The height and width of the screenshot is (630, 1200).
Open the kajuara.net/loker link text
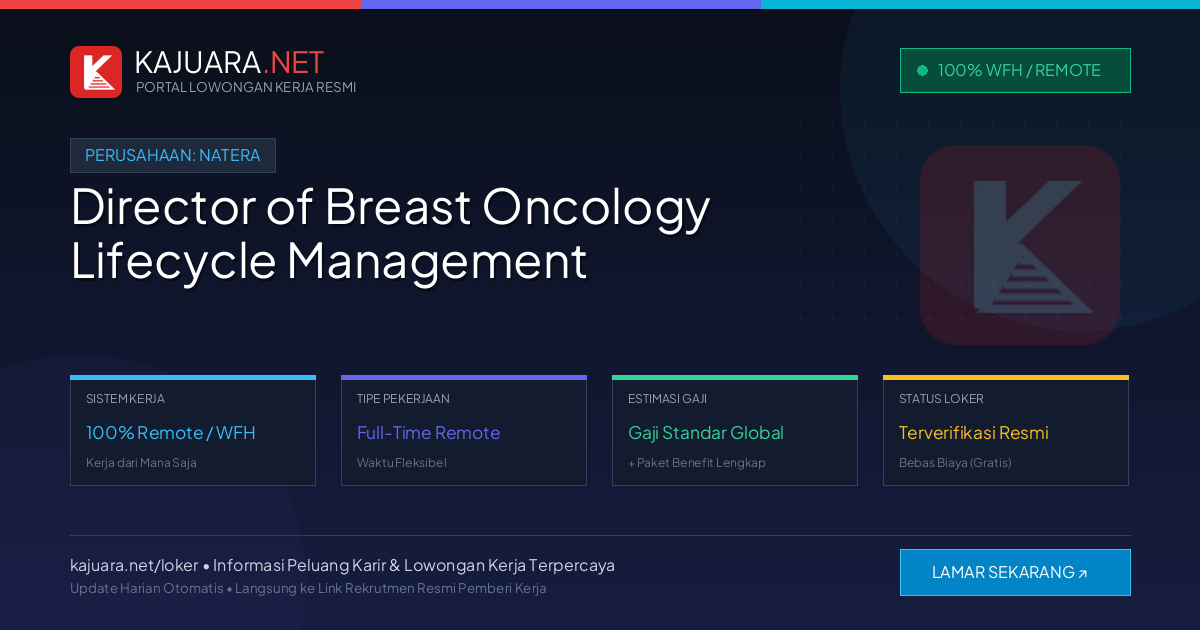pyautogui.click(x=134, y=565)
